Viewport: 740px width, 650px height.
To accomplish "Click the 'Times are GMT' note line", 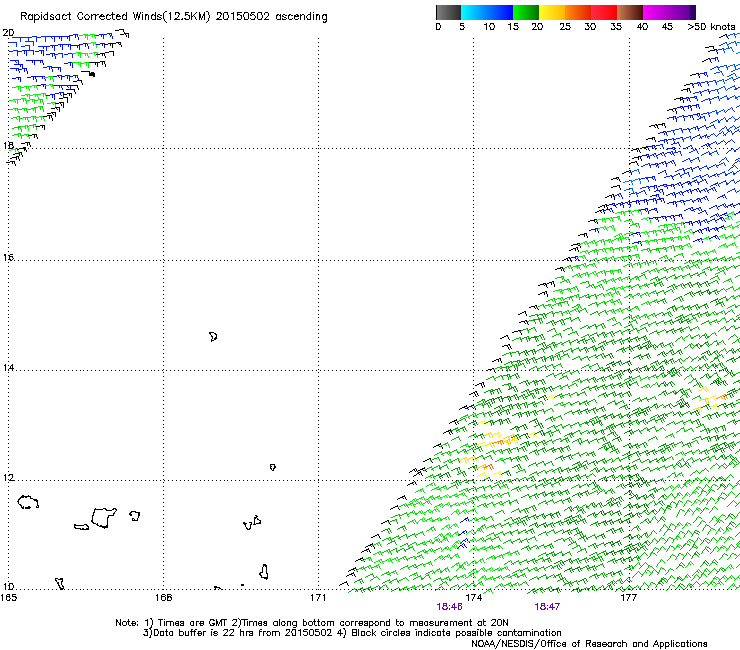I will click(312, 623).
